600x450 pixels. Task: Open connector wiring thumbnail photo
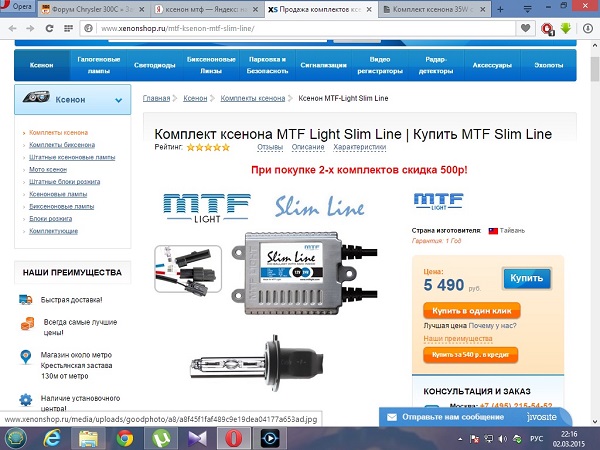[188, 269]
